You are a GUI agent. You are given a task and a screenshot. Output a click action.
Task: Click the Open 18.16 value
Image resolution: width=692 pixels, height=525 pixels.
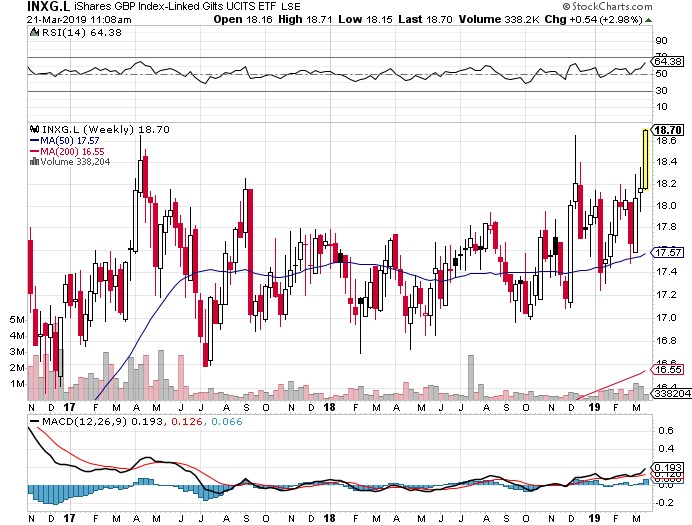click(243, 19)
